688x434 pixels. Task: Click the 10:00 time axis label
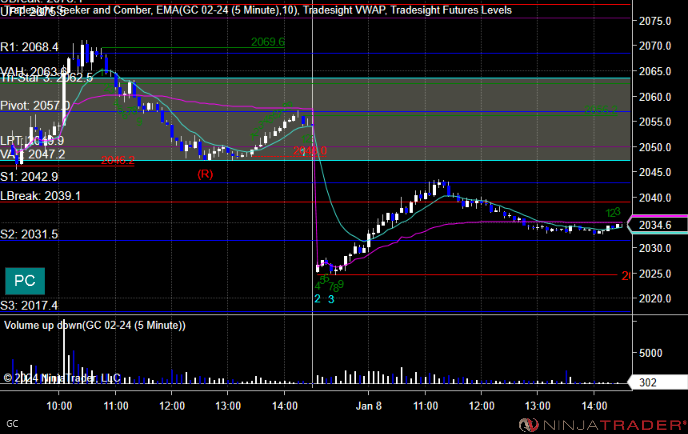59,405
